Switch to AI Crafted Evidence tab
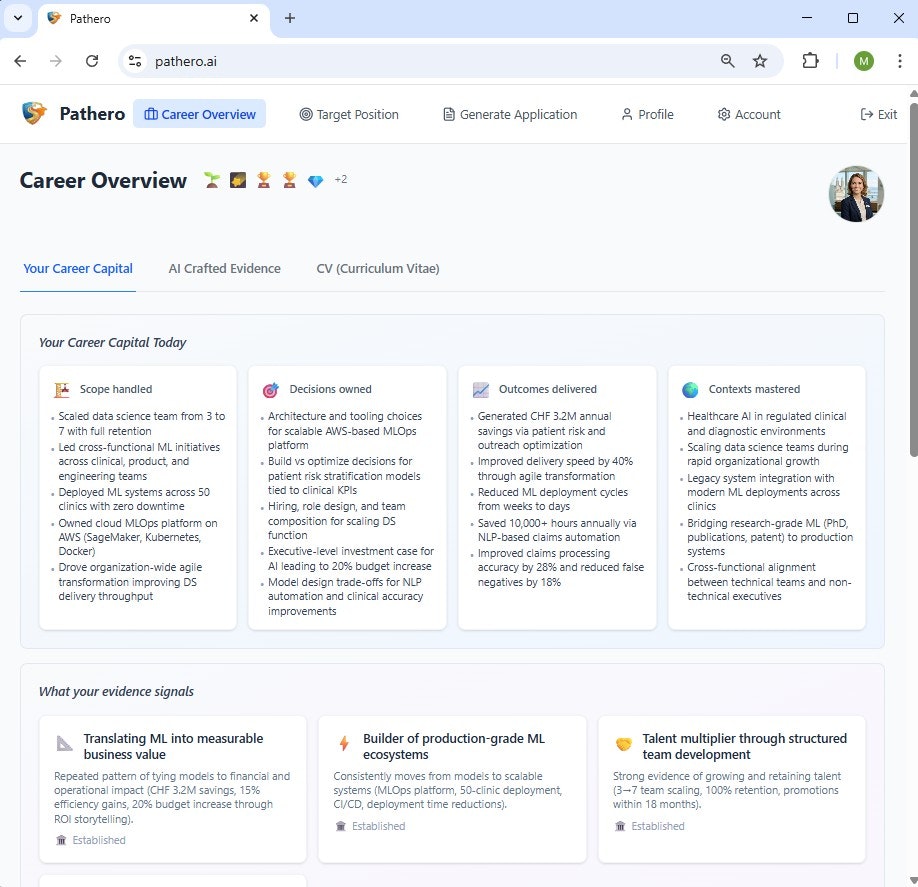The width and height of the screenshot is (918, 887). coord(224,269)
